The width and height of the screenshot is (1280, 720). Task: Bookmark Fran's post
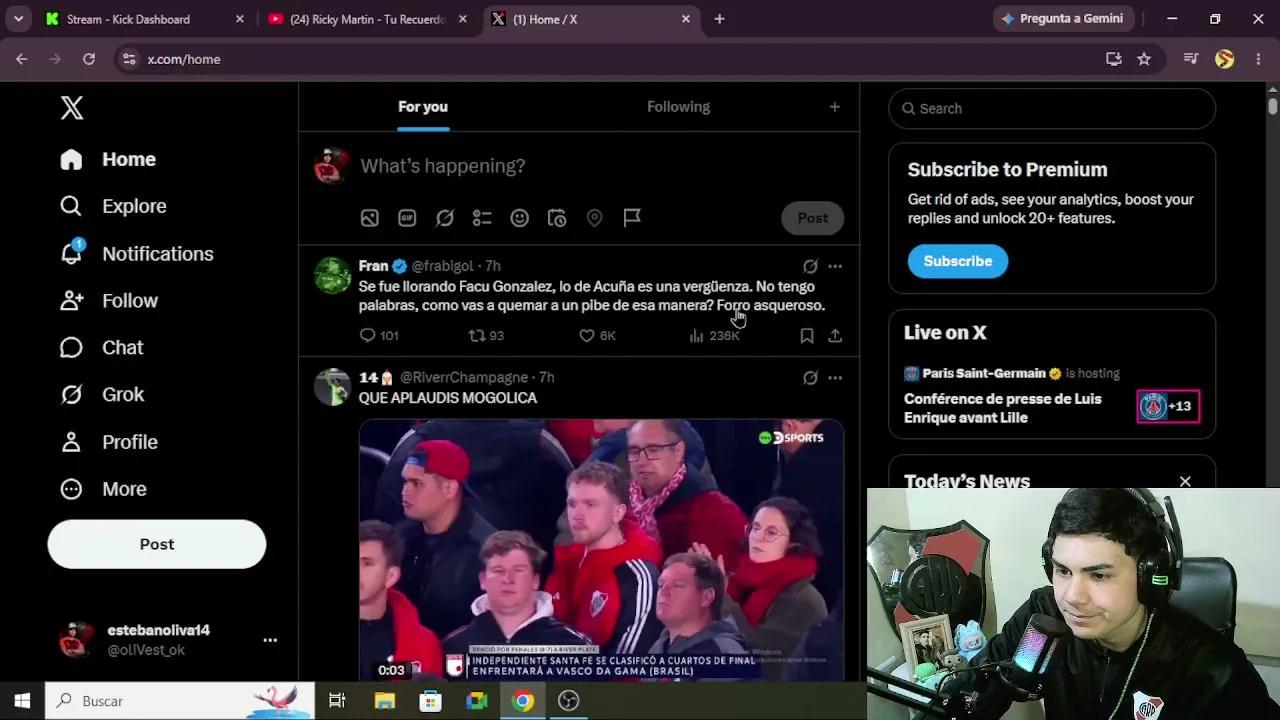tap(806, 336)
